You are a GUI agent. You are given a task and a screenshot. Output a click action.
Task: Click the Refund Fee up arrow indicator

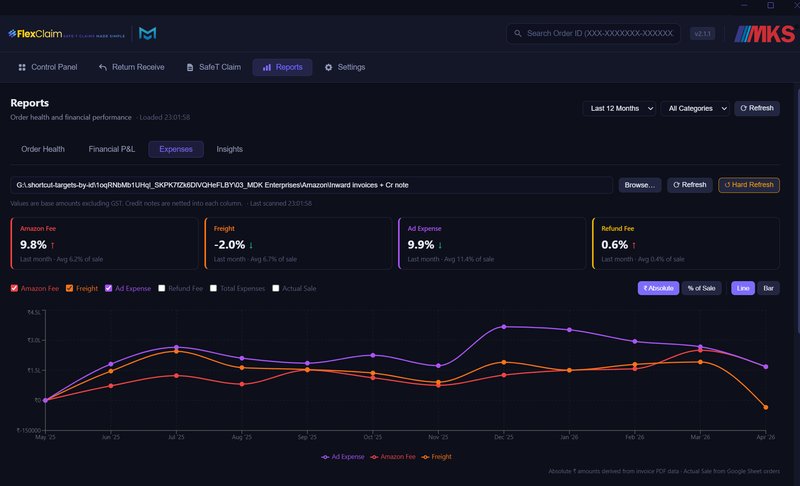coord(634,245)
